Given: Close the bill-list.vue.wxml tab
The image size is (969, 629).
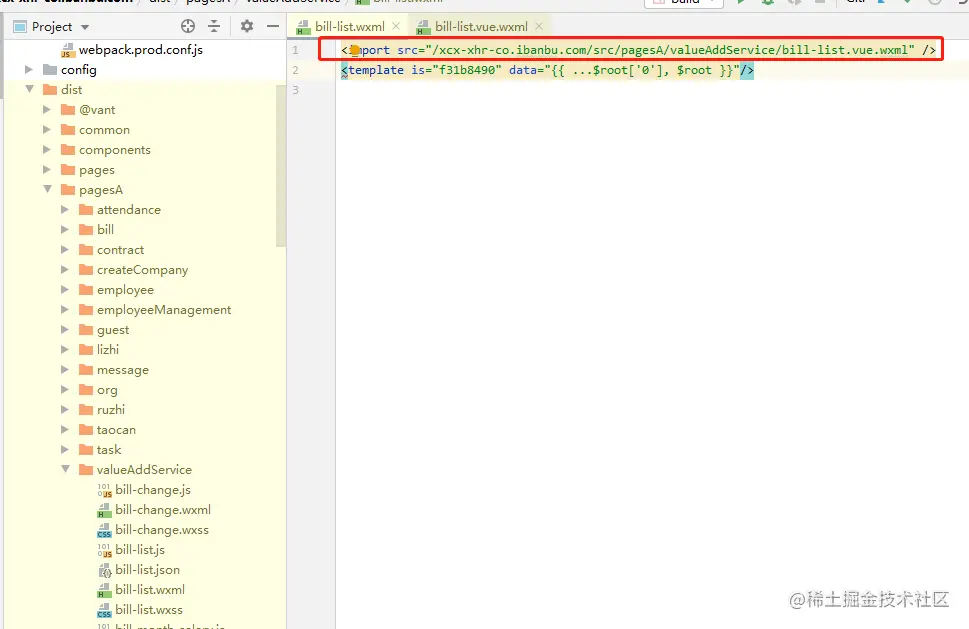Looking at the screenshot, I should click(539, 26).
